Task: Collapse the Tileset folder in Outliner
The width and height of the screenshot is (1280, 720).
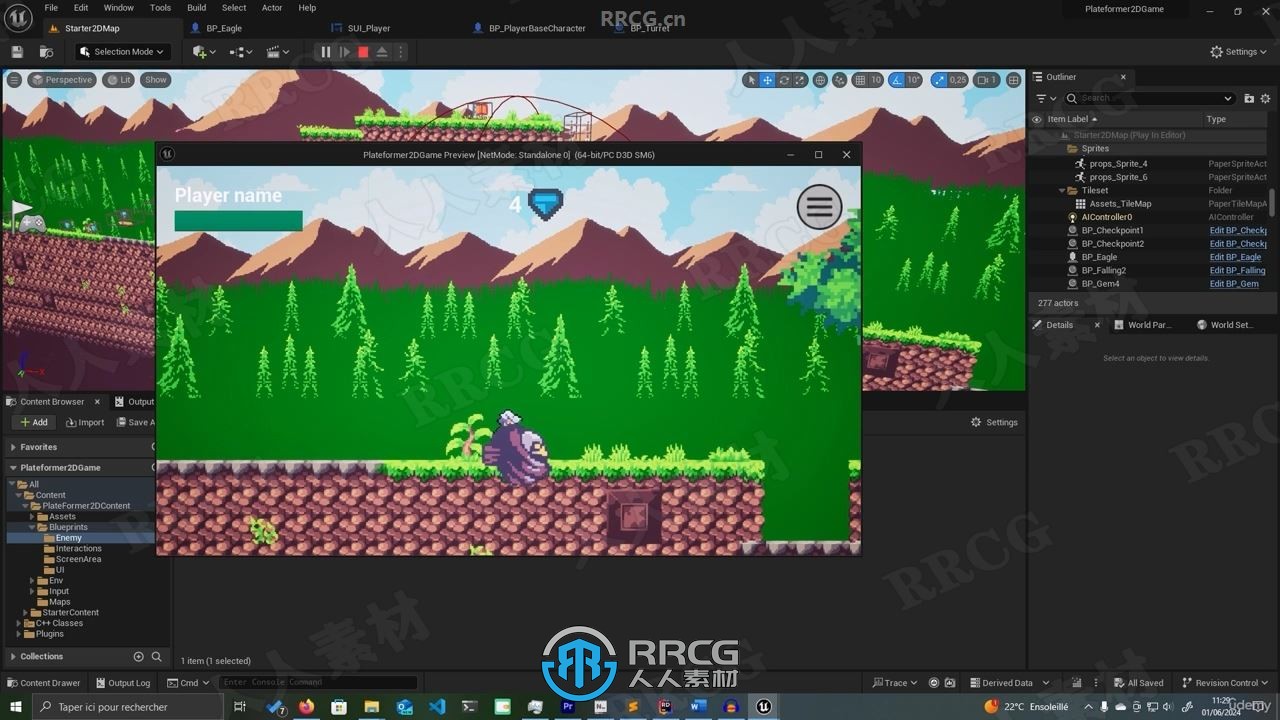Action: coord(1062,190)
